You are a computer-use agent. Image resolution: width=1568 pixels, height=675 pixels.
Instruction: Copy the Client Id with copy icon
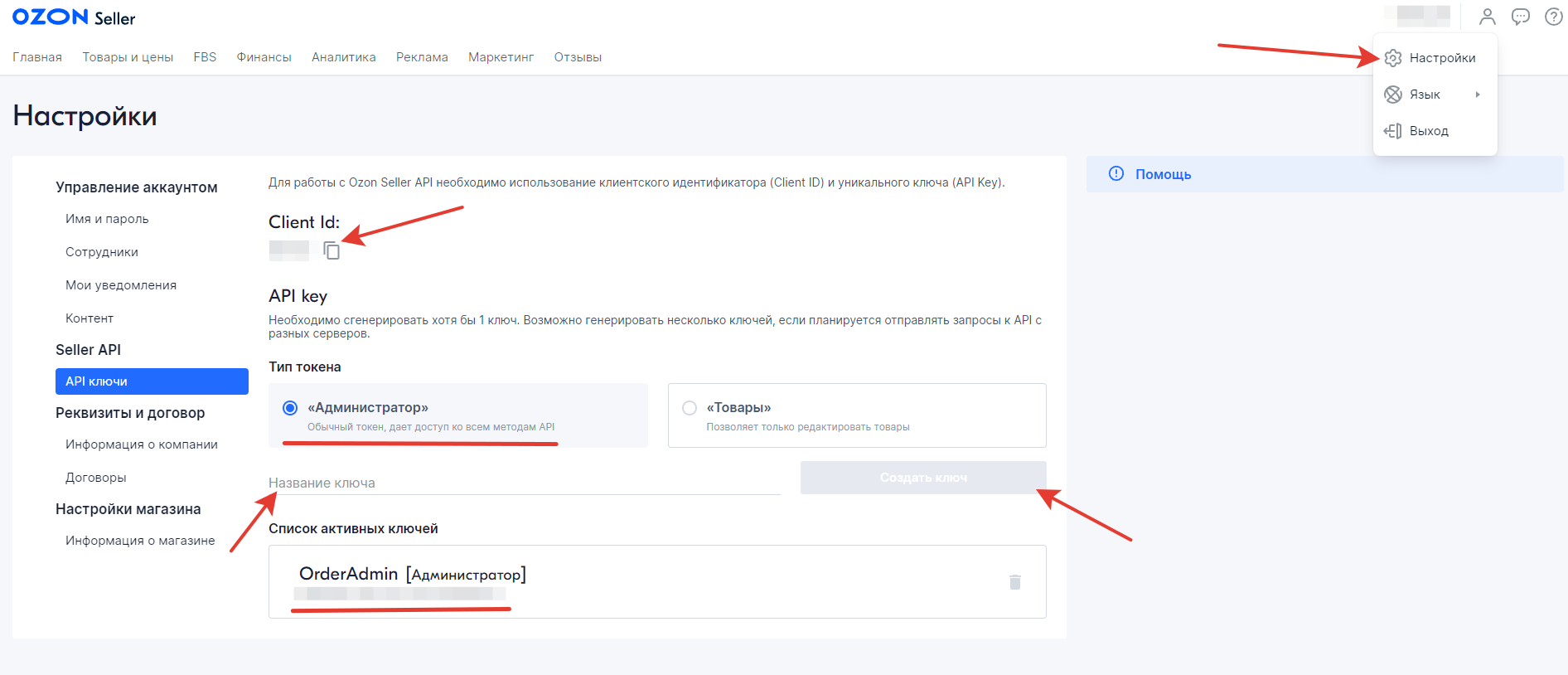point(332,250)
